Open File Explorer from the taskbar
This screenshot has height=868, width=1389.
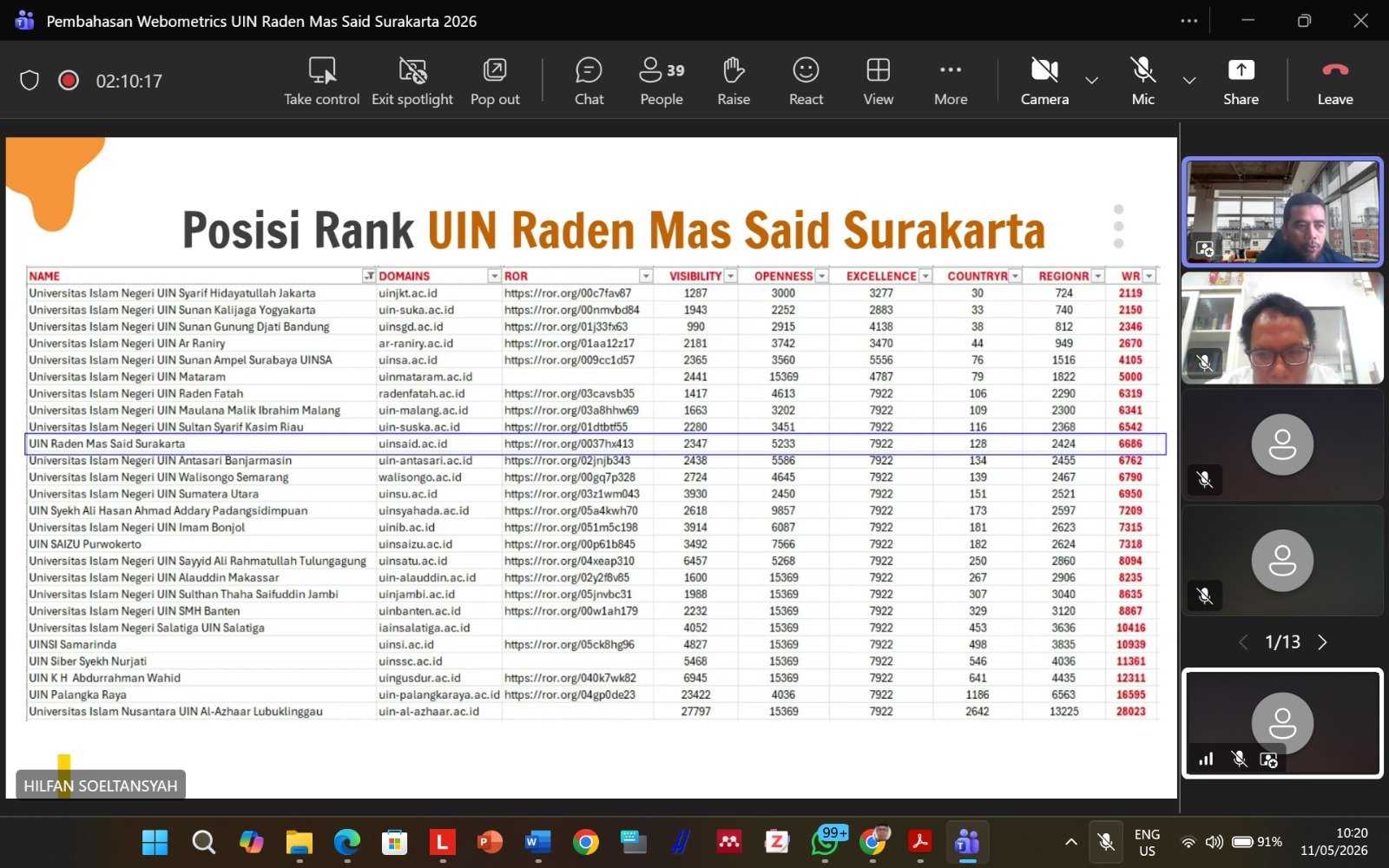[x=300, y=842]
